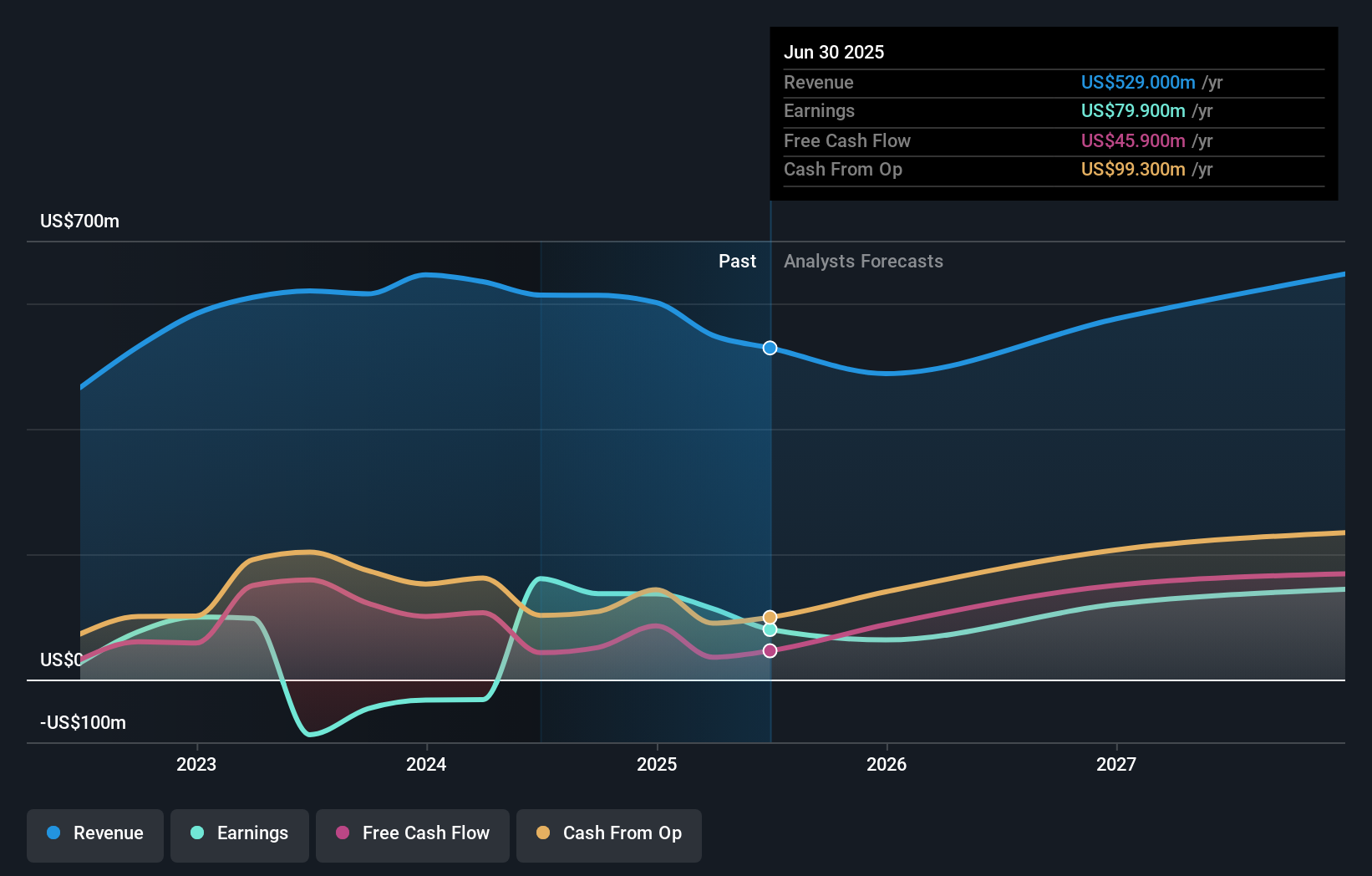Click the US$529.000m revenue value

[1137, 82]
